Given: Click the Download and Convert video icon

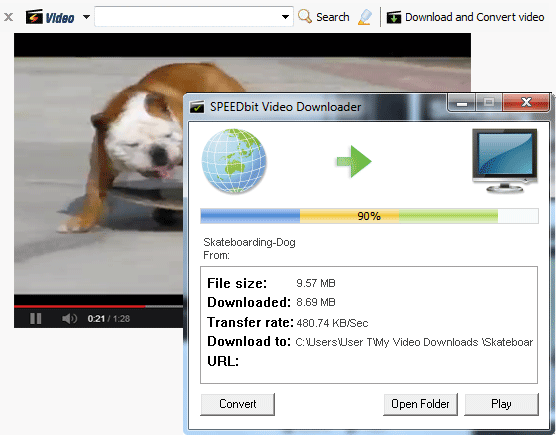Looking at the screenshot, I should pyautogui.click(x=394, y=17).
